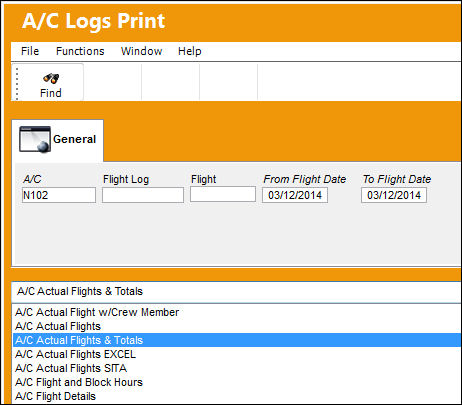
Task: Select highlighted A/C Actual Flights & Totals row
Action: (x=237, y=340)
